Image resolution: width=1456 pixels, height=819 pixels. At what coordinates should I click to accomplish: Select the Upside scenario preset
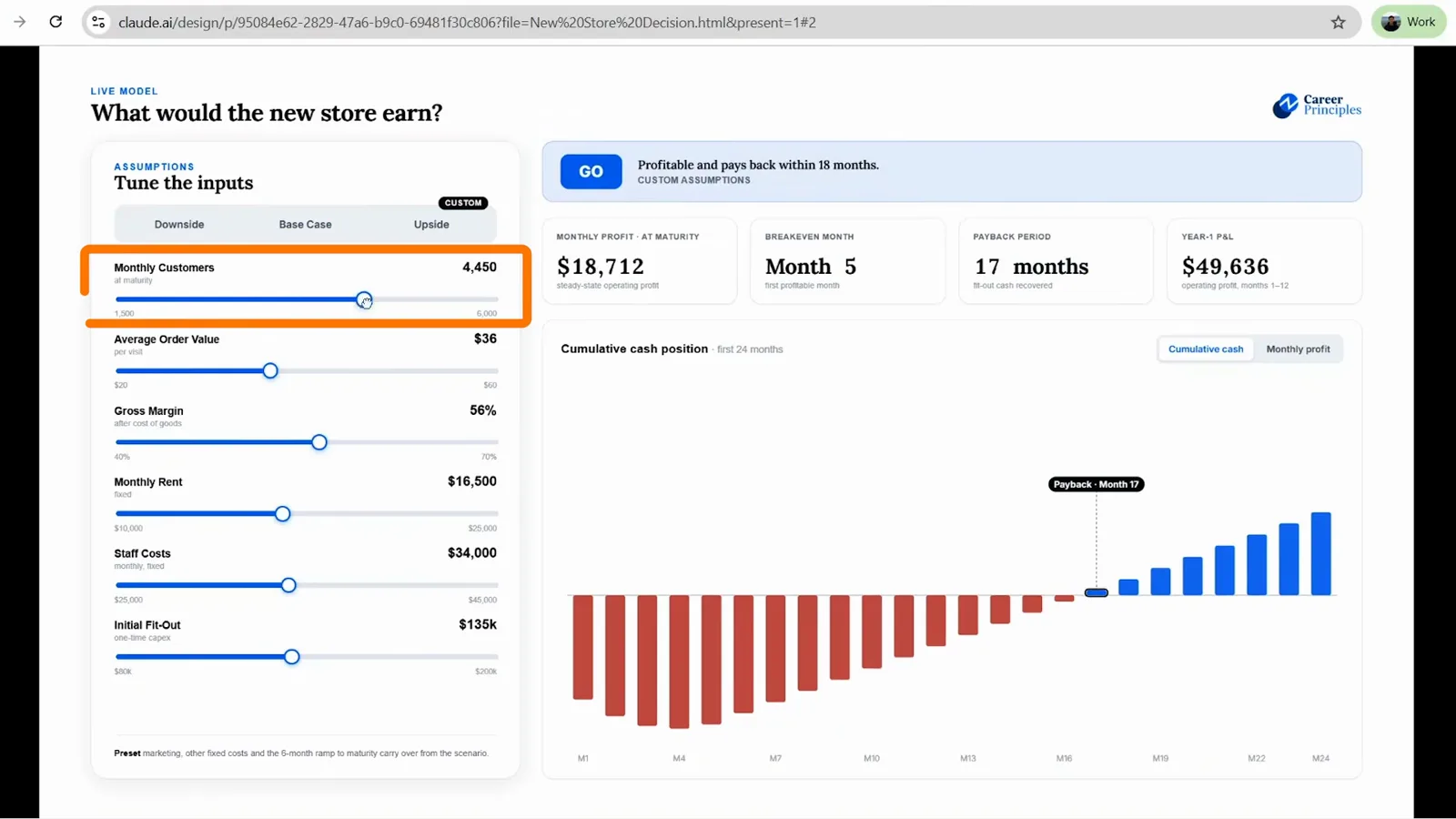(431, 225)
